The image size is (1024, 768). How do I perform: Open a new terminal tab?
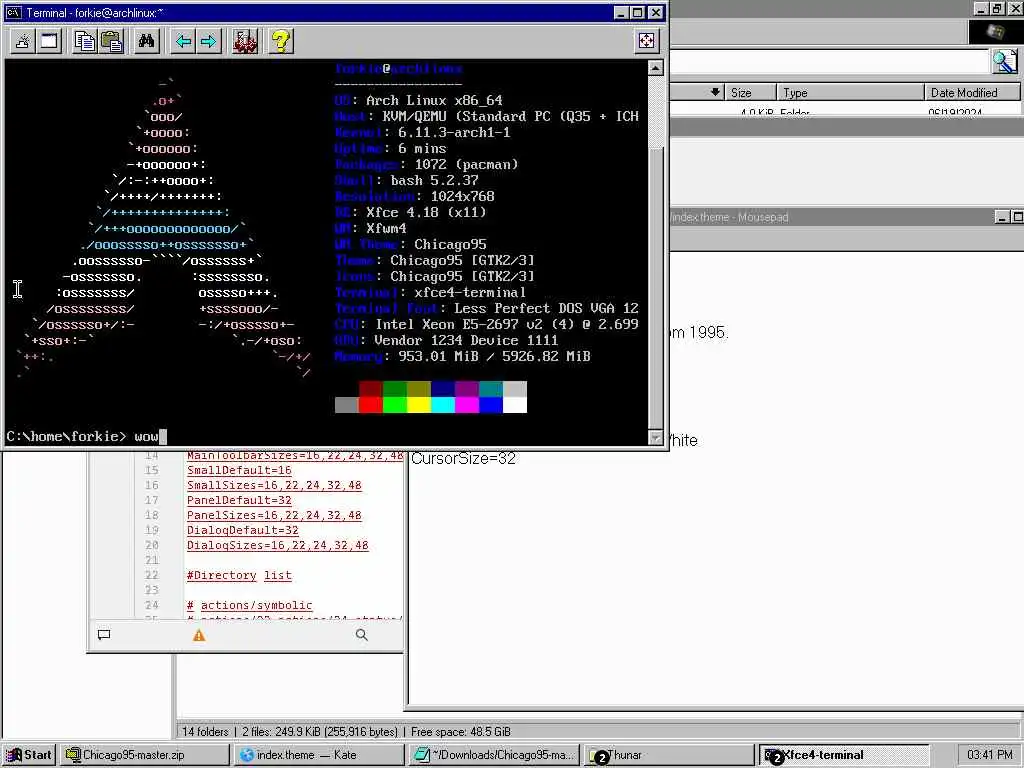pos(23,41)
